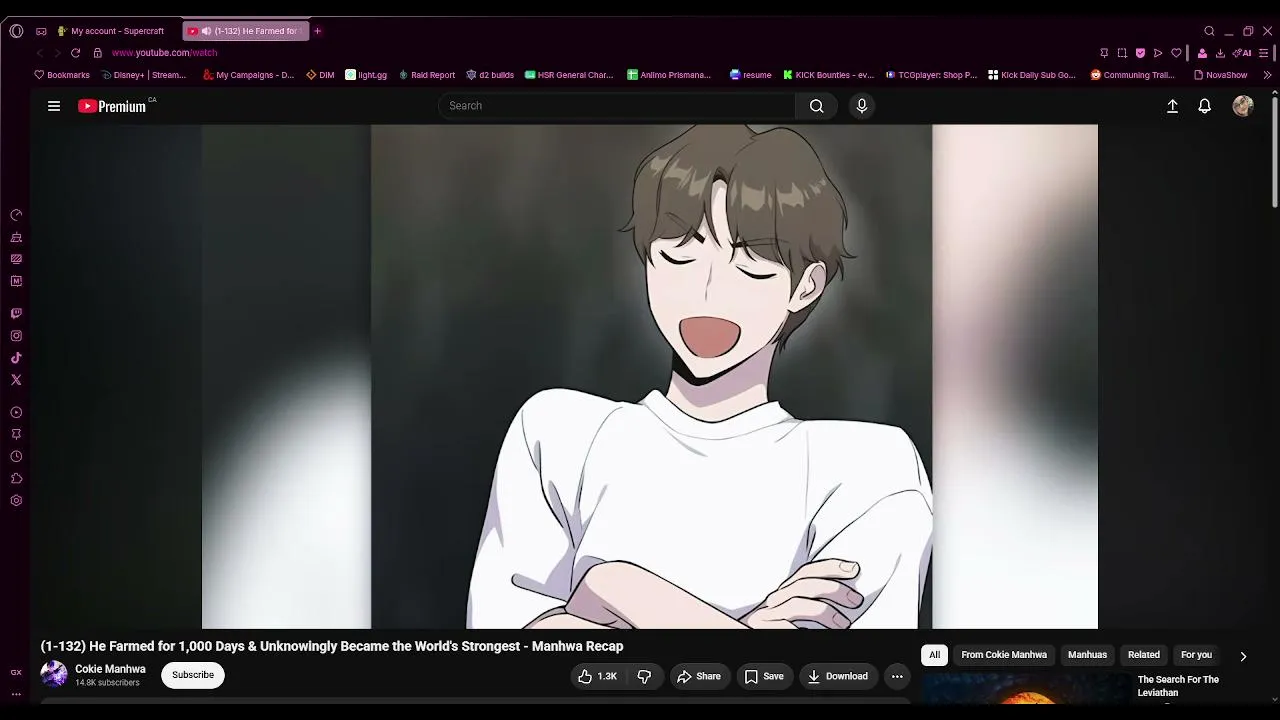Open the YouTube account avatar menu

[1243, 106]
